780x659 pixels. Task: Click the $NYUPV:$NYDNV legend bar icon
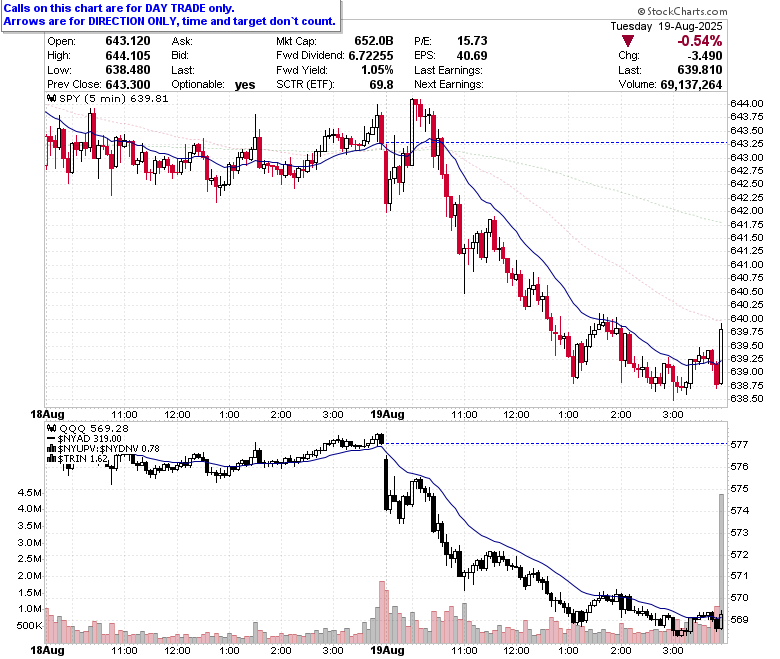click(51, 449)
